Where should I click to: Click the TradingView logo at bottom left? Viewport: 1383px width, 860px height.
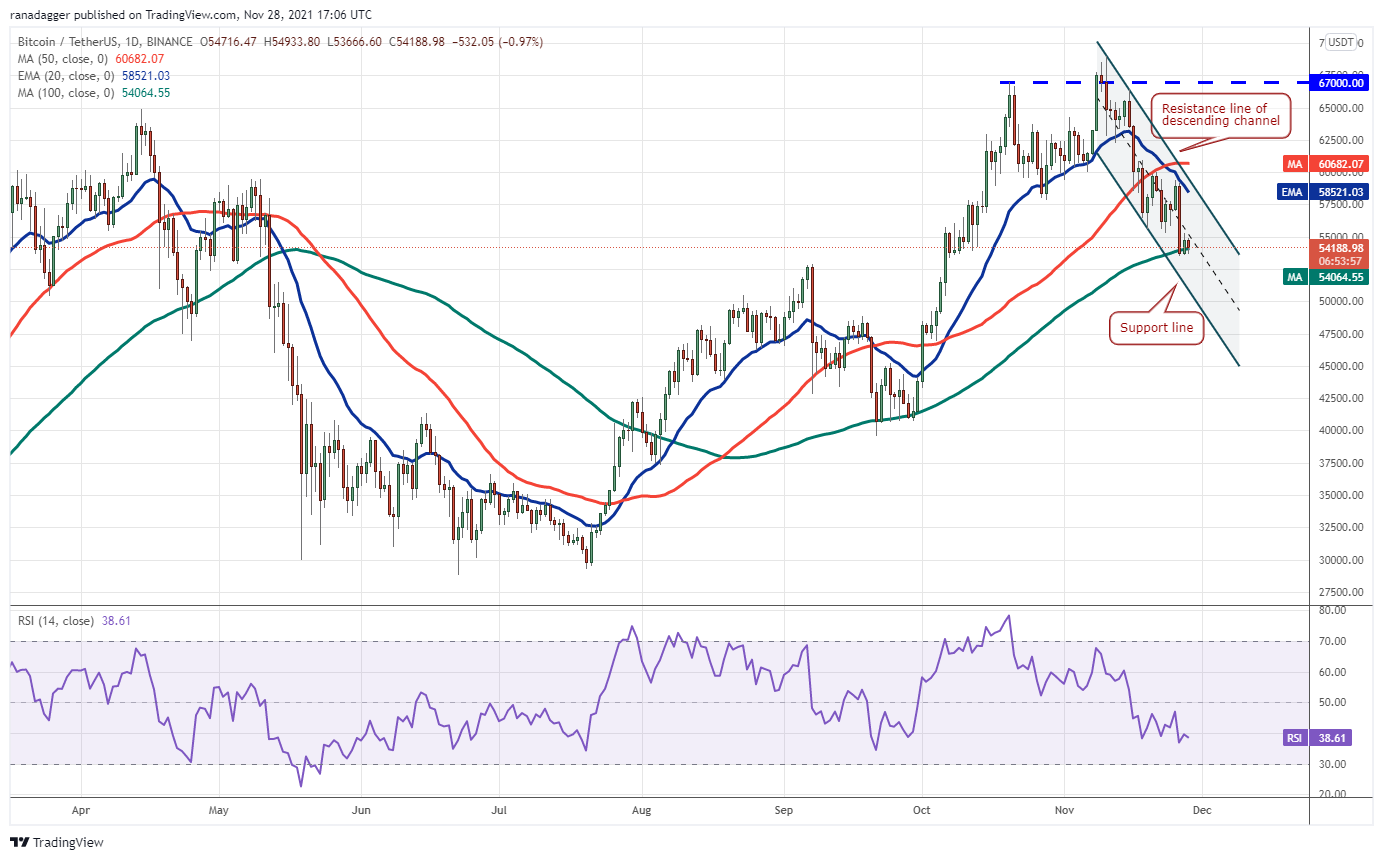coord(57,842)
